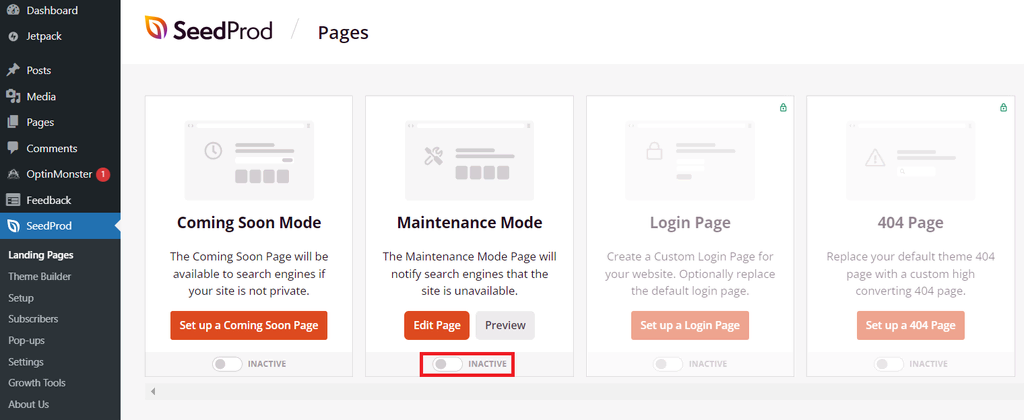
Task: Click the Maintenance Mode preview illustration
Action: (x=470, y=160)
